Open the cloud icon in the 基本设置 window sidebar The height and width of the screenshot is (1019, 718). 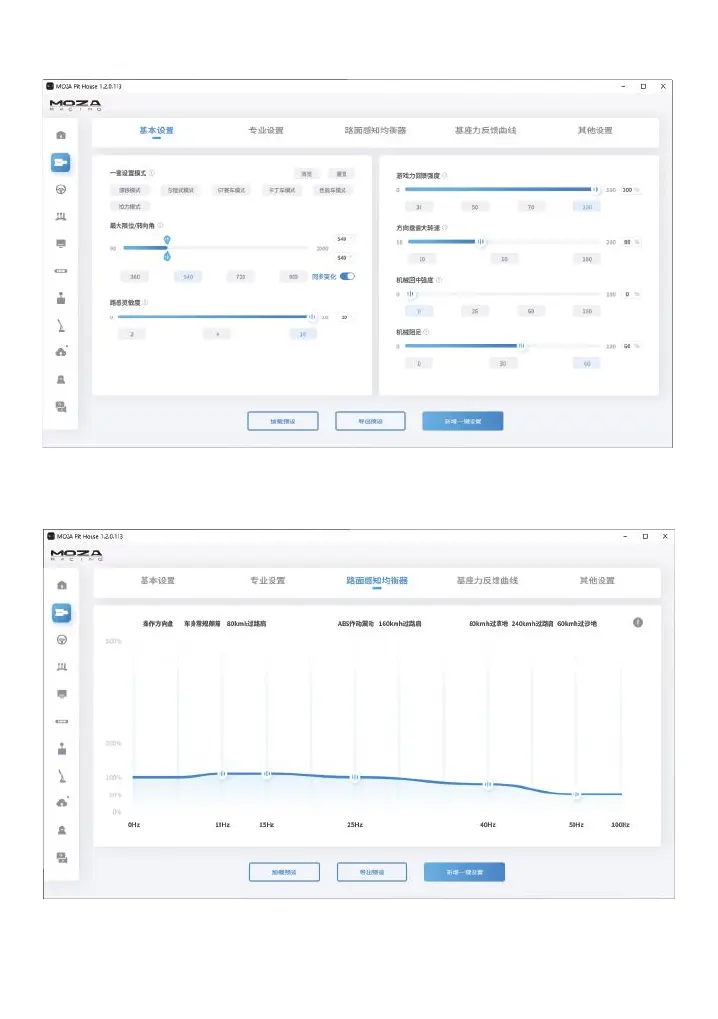click(x=61, y=352)
